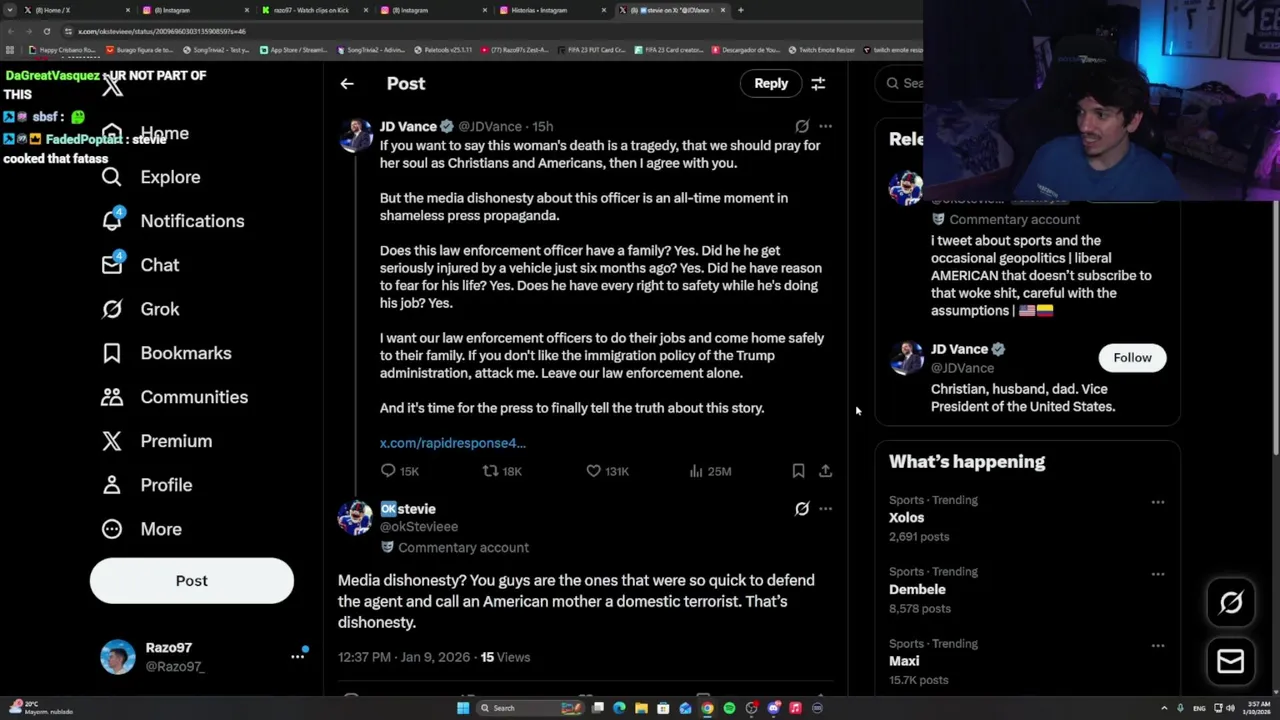The width and height of the screenshot is (1280, 720).
Task: Open Spotify from the taskbar
Action: (729, 708)
